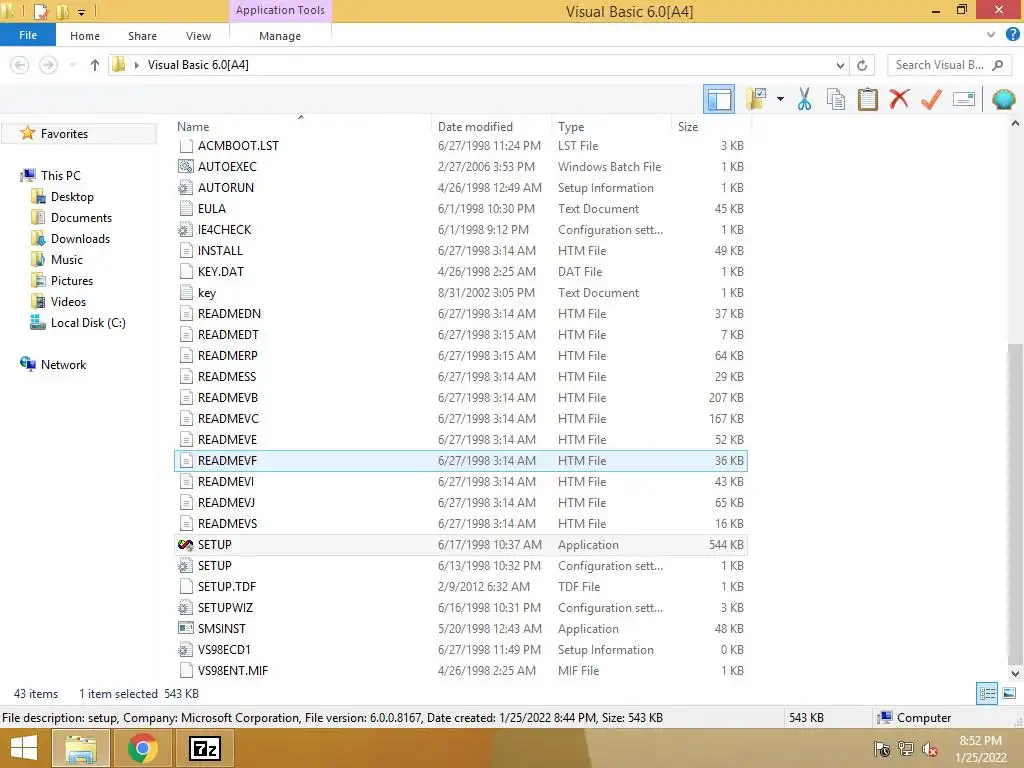1024x768 pixels.
Task: Open the address bar history dropdown
Action: pyautogui.click(x=840, y=65)
